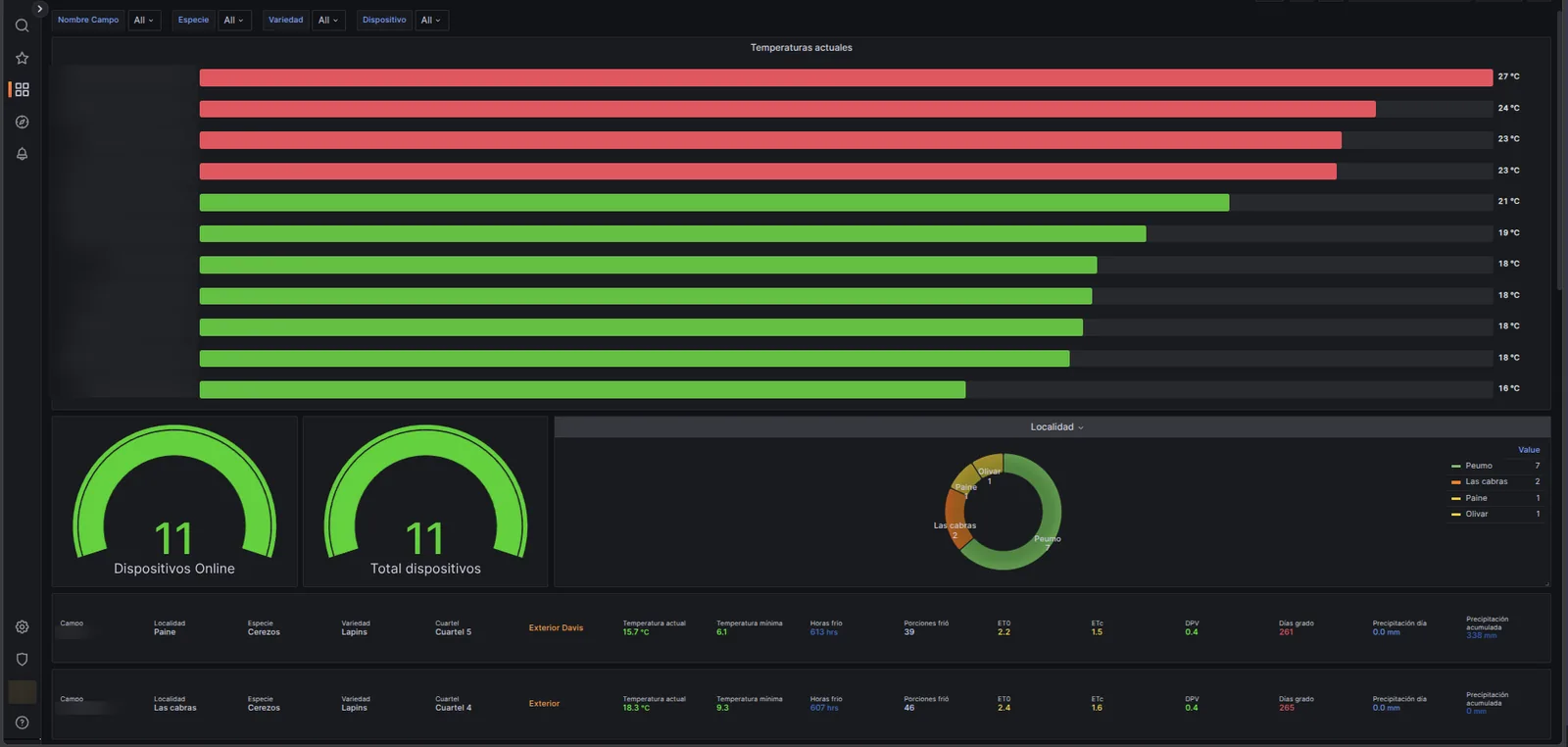Screen dimensions: 1568x747
Task: Click the 15.7 °C Temperatura actual value
Action: pos(636,632)
